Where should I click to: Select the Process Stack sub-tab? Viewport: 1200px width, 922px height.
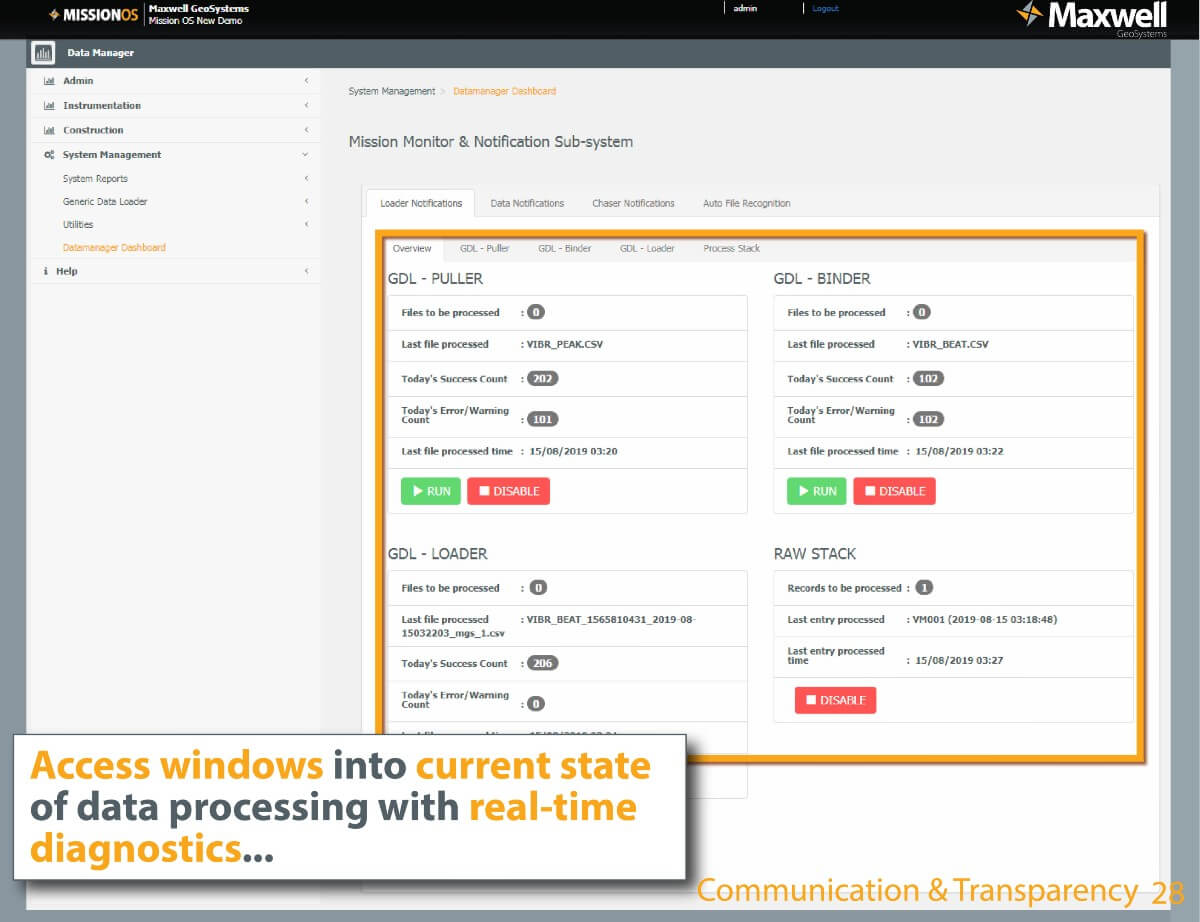(x=732, y=248)
